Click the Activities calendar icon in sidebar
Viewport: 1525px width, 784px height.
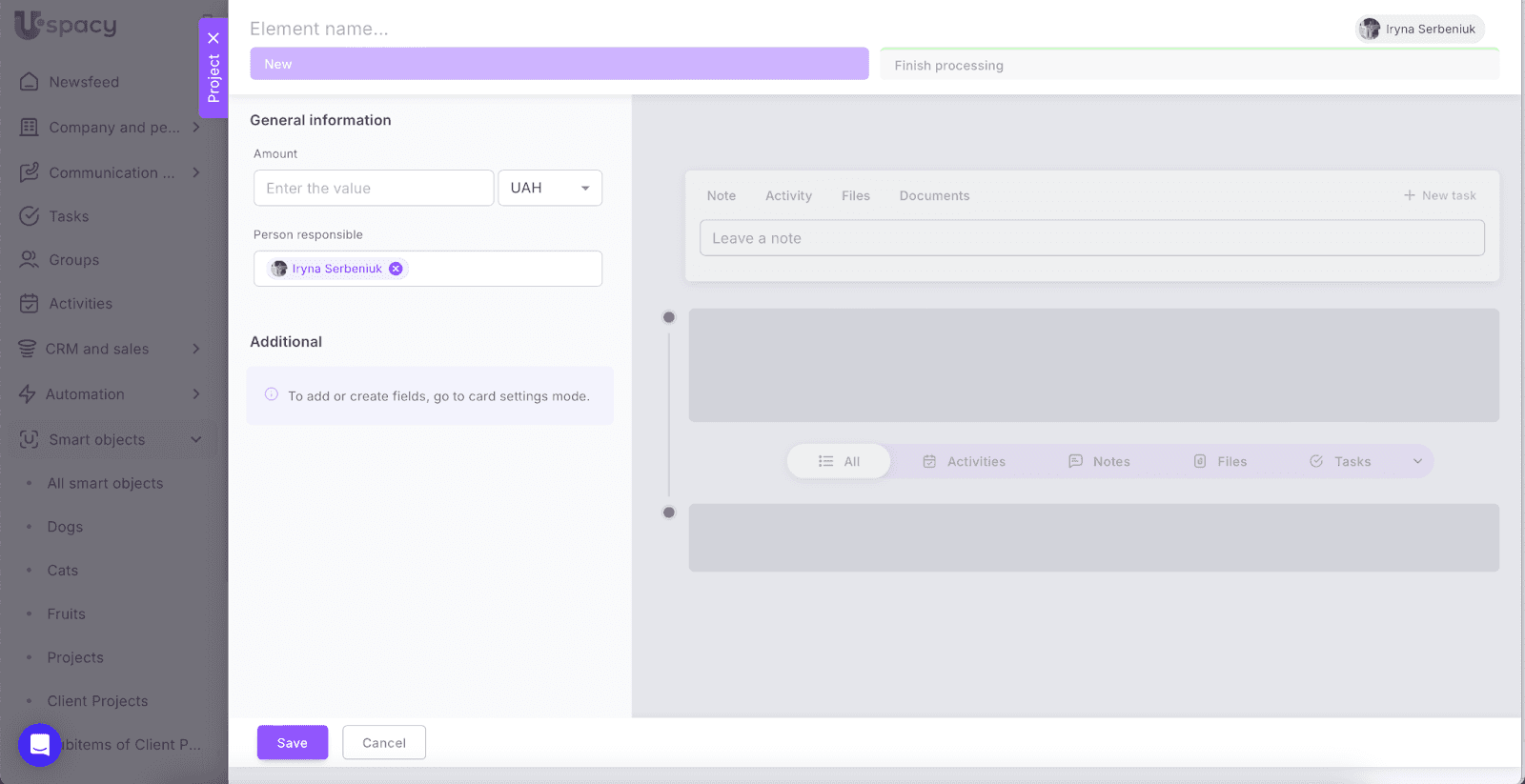[x=30, y=304]
